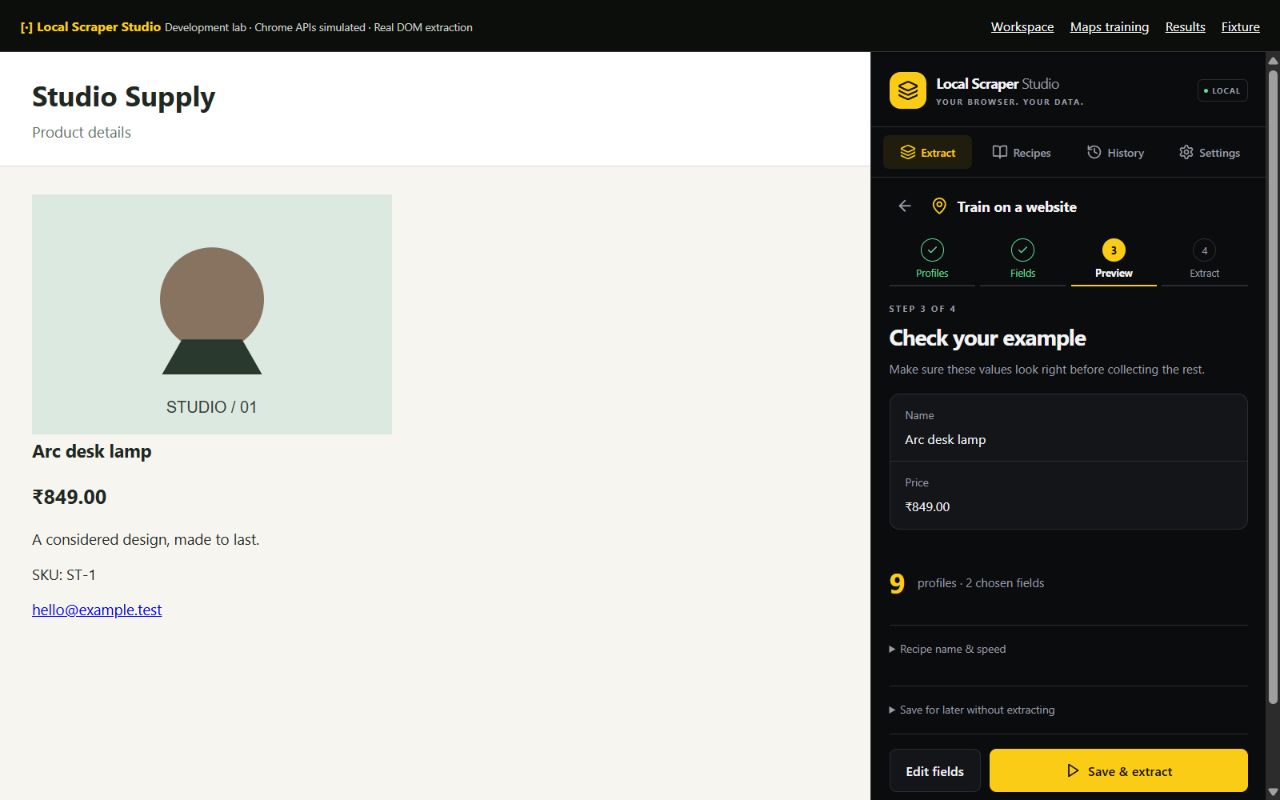The image size is (1280, 800).
Task: Click the hello@example.test email link
Action: coord(97,610)
